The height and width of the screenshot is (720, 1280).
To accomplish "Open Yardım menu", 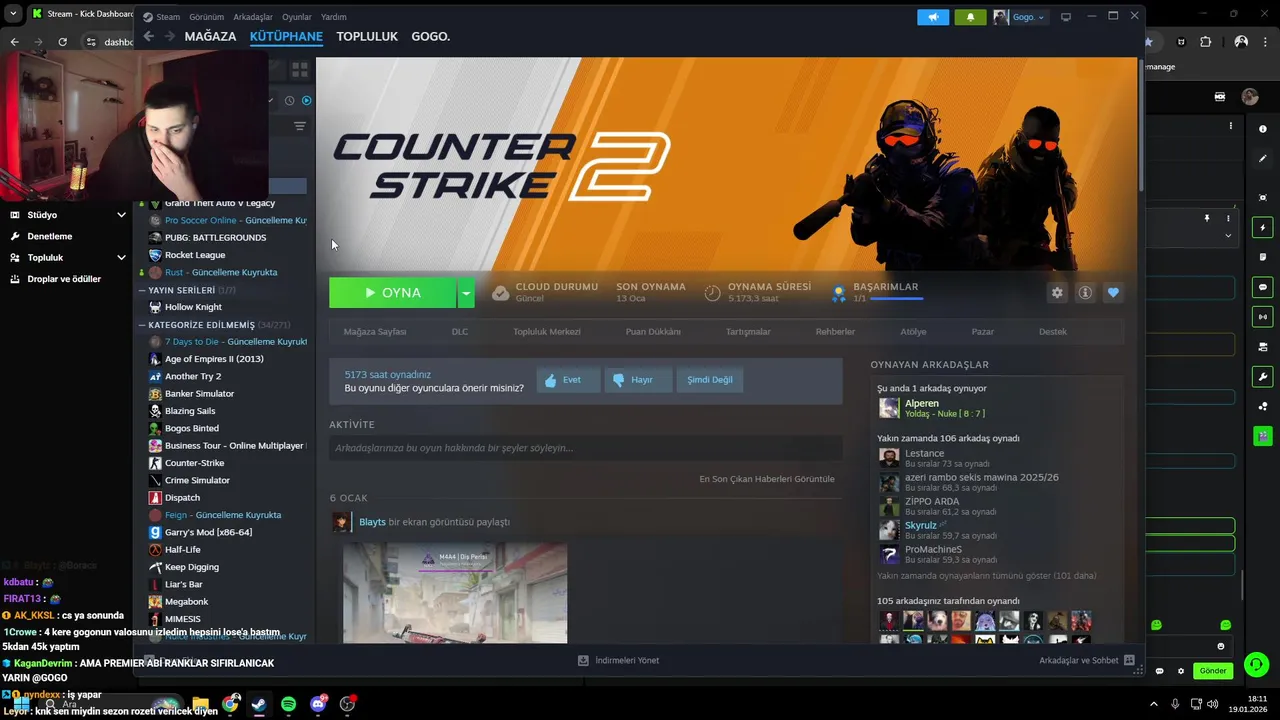I will (x=333, y=17).
